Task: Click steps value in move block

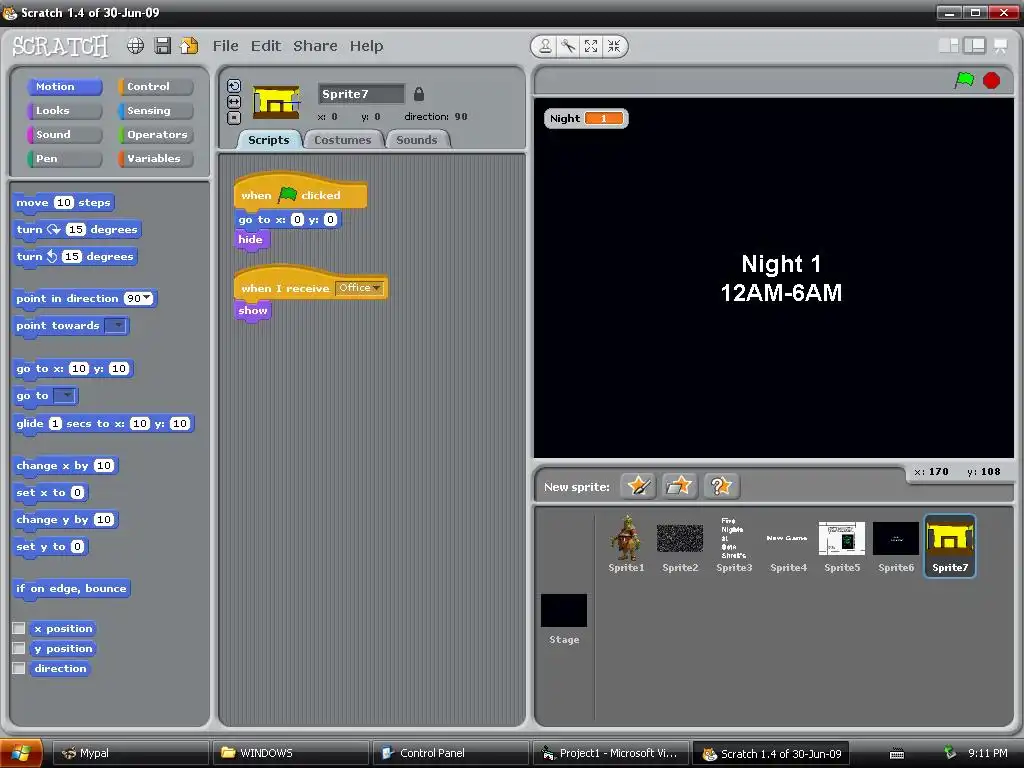Action: [63, 202]
